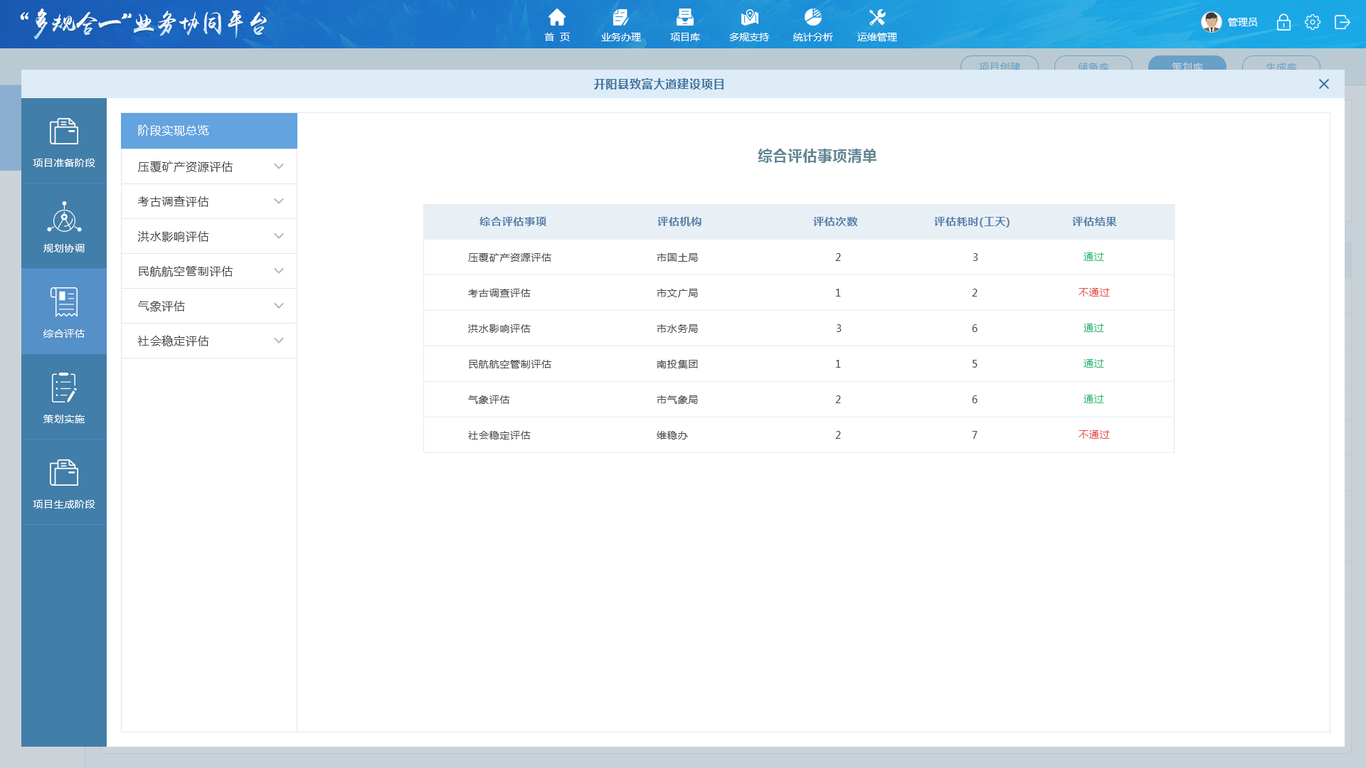1366x768 pixels.
Task: Go to 首页 home icon
Action: (557, 18)
